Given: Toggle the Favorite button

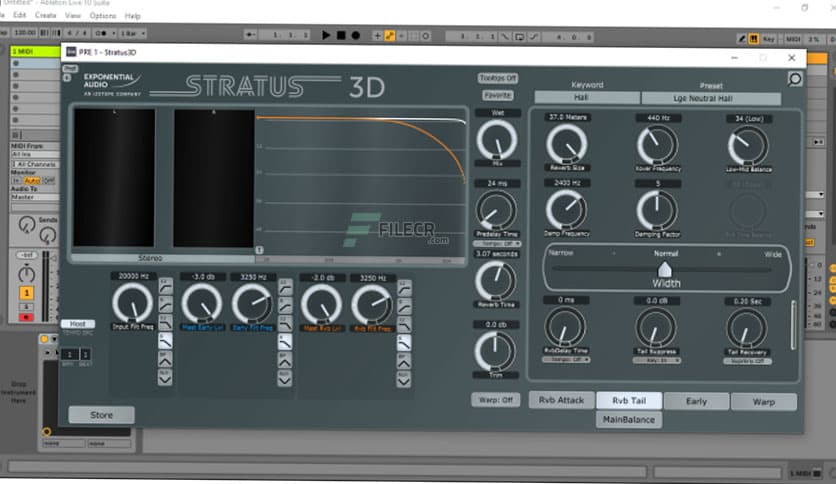Looking at the screenshot, I should click(x=497, y=95).
